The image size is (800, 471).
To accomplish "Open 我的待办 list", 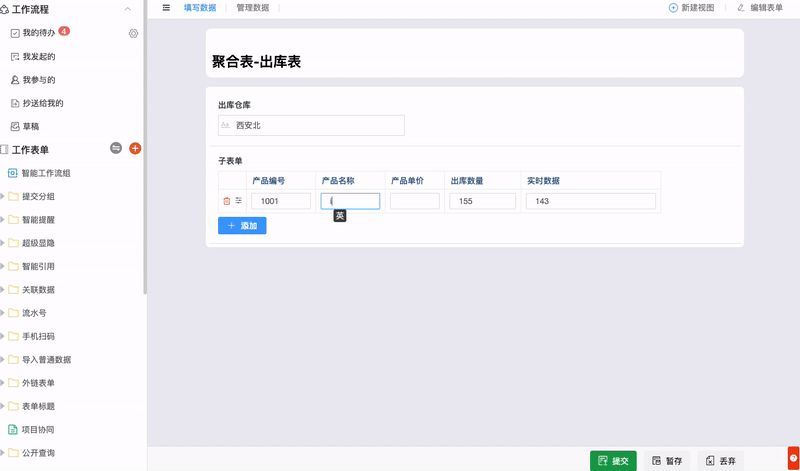I will (39, 33).
